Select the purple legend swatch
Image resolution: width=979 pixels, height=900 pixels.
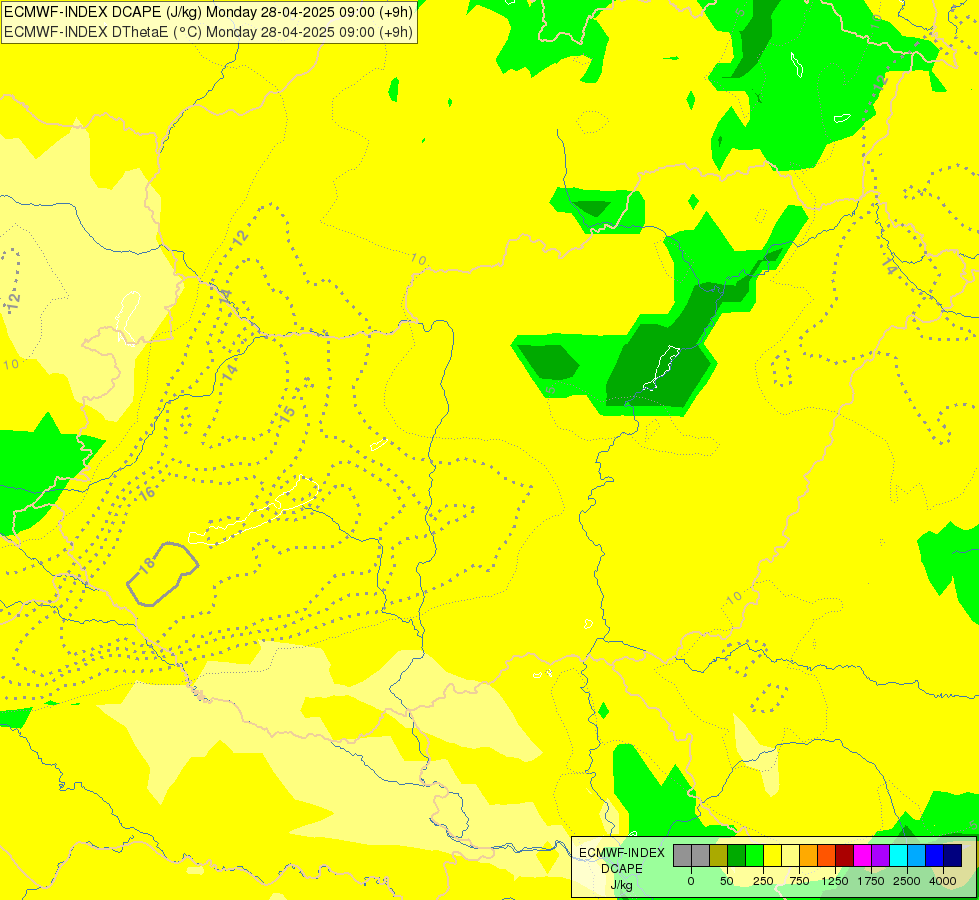pos(881,855)
